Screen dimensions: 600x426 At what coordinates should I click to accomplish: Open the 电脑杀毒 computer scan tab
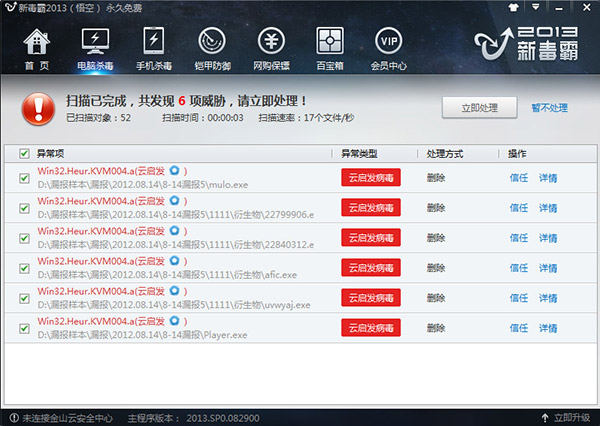tap(95, 49)
